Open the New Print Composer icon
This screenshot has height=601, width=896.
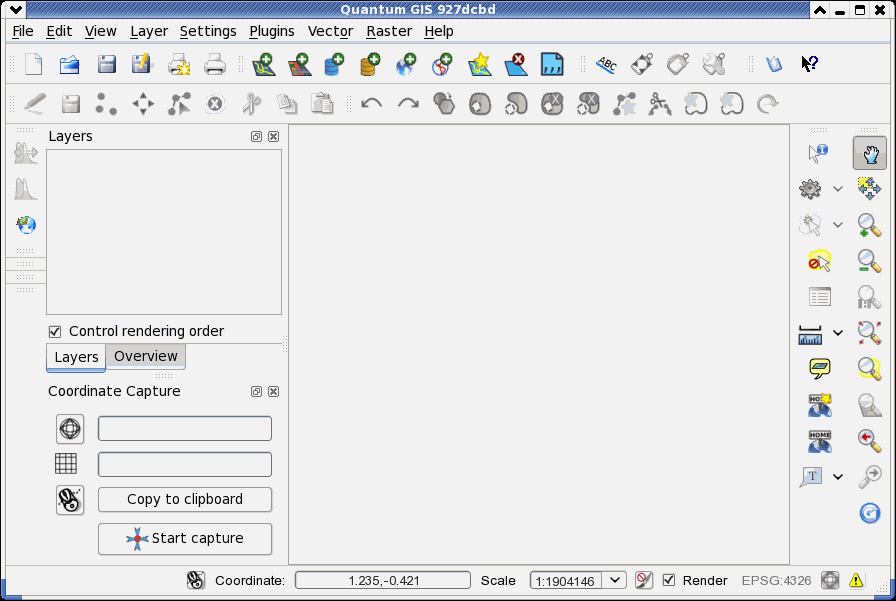tap(179, 65)
